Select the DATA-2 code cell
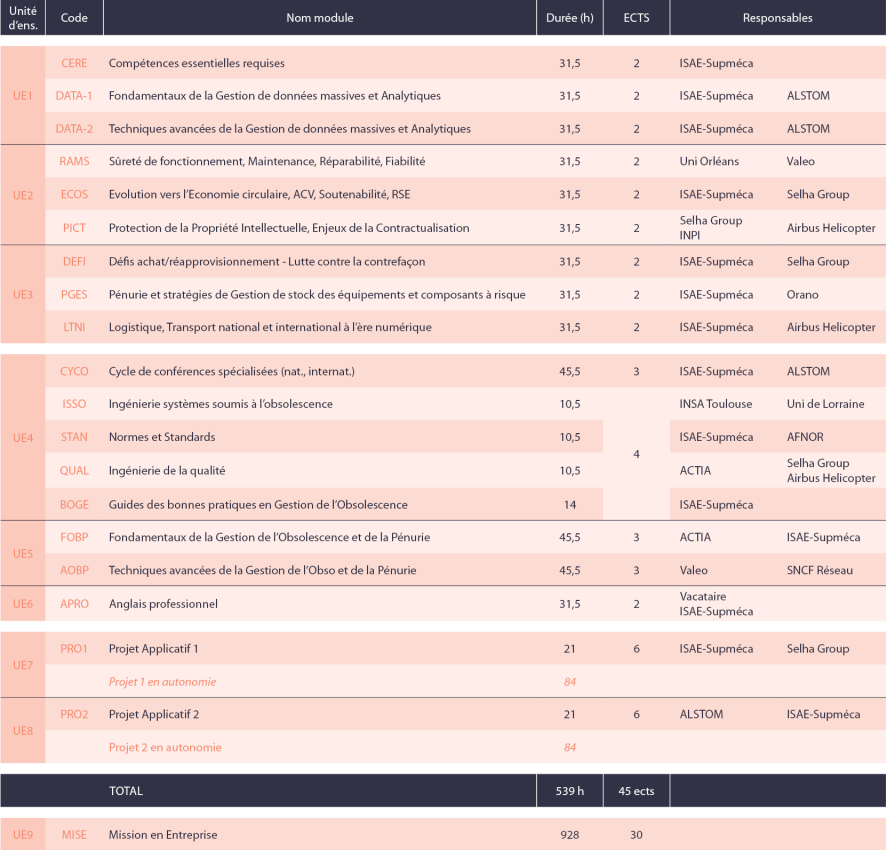Image resolution: width=887 pixels, height=850 pixels. [x=74, y=129]
